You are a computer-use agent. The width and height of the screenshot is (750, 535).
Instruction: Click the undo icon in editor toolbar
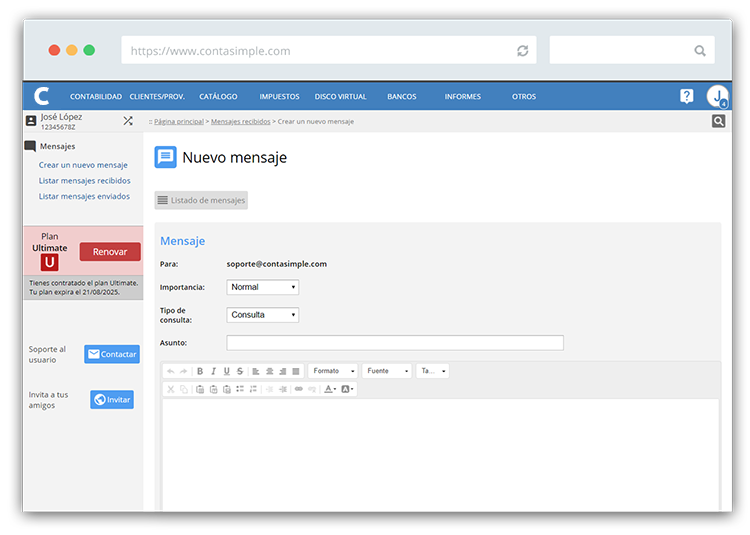coord(171,371)
